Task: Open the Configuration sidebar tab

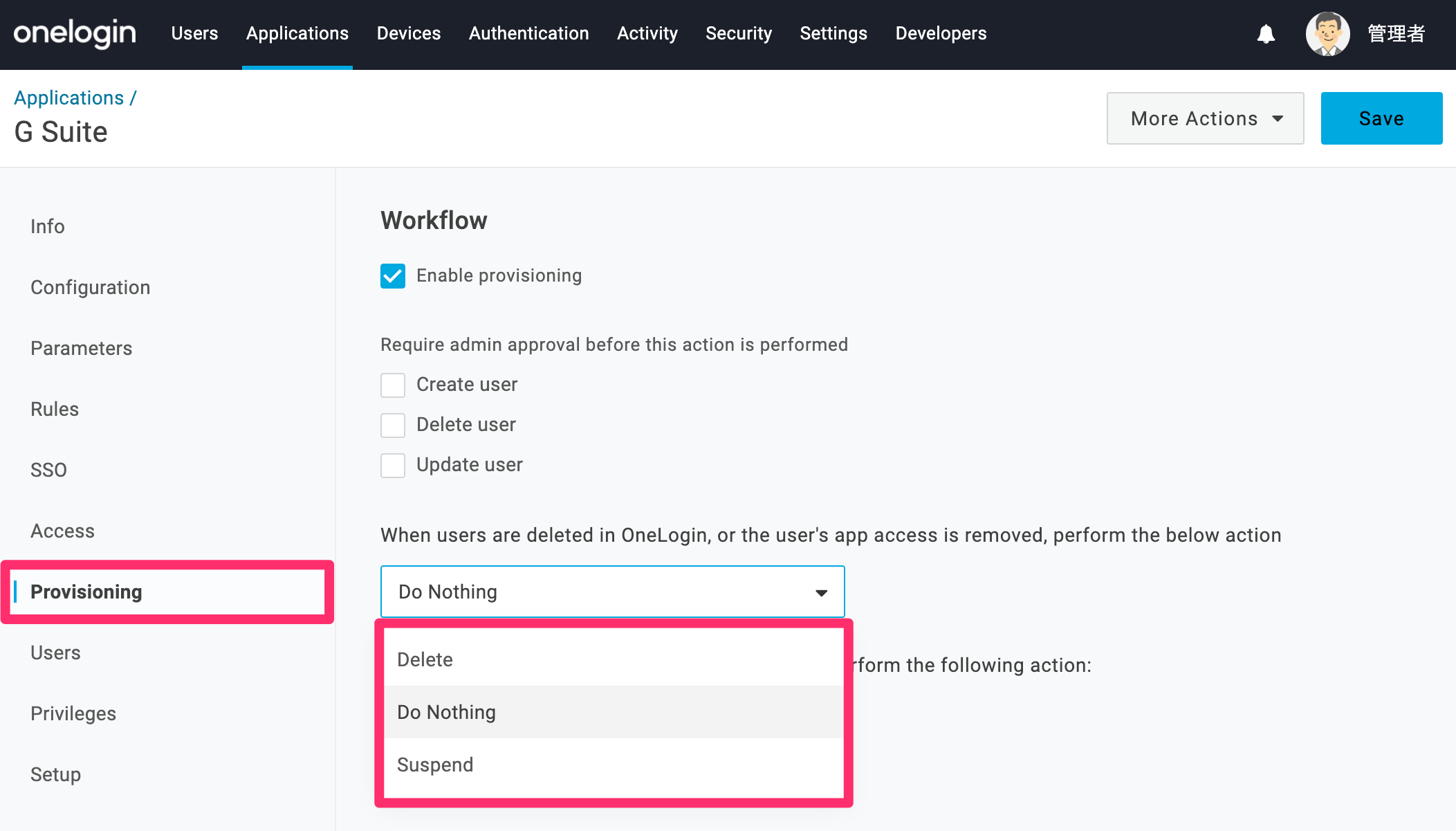Action: pos(91,287)
